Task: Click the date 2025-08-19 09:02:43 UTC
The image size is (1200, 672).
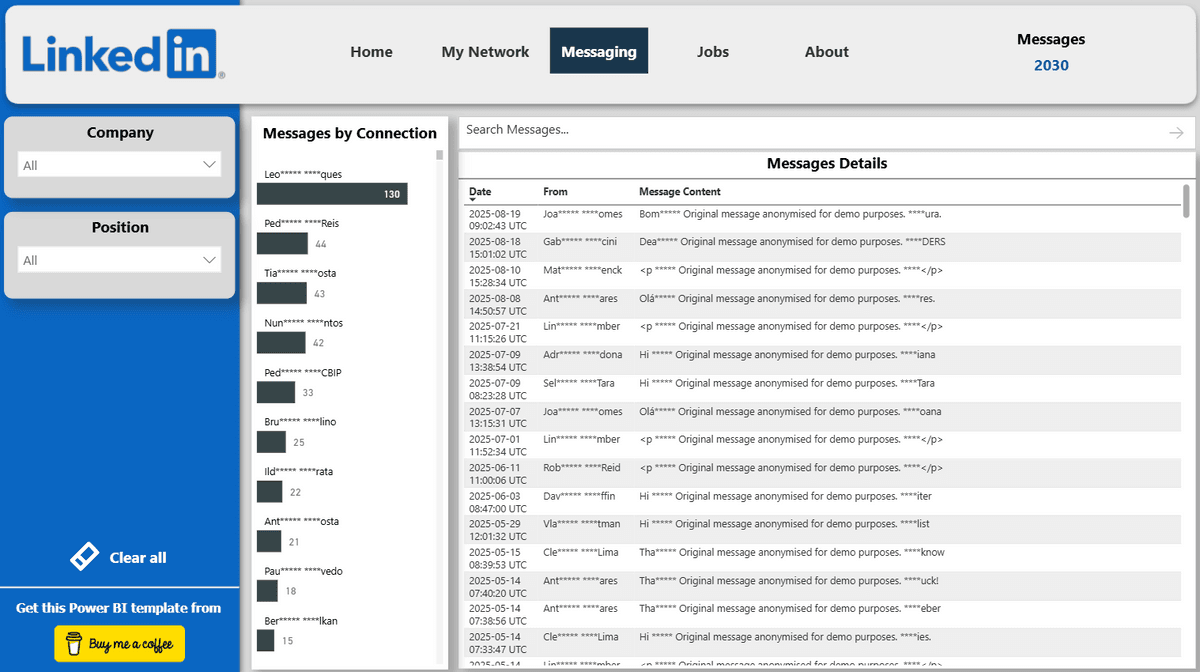Action: (x=497, y=219)
